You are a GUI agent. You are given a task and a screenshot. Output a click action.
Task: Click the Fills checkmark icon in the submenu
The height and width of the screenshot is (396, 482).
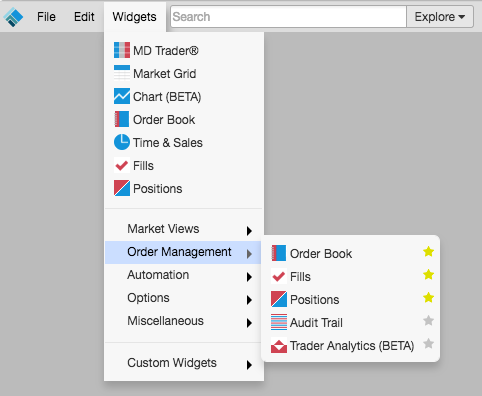pos(279,276)
